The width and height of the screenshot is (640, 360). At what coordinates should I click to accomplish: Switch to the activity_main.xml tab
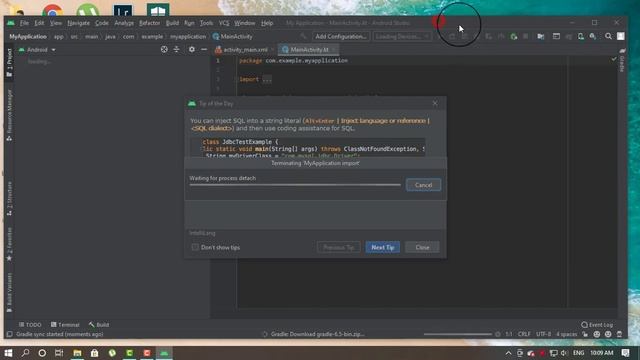tap(245, 49)
